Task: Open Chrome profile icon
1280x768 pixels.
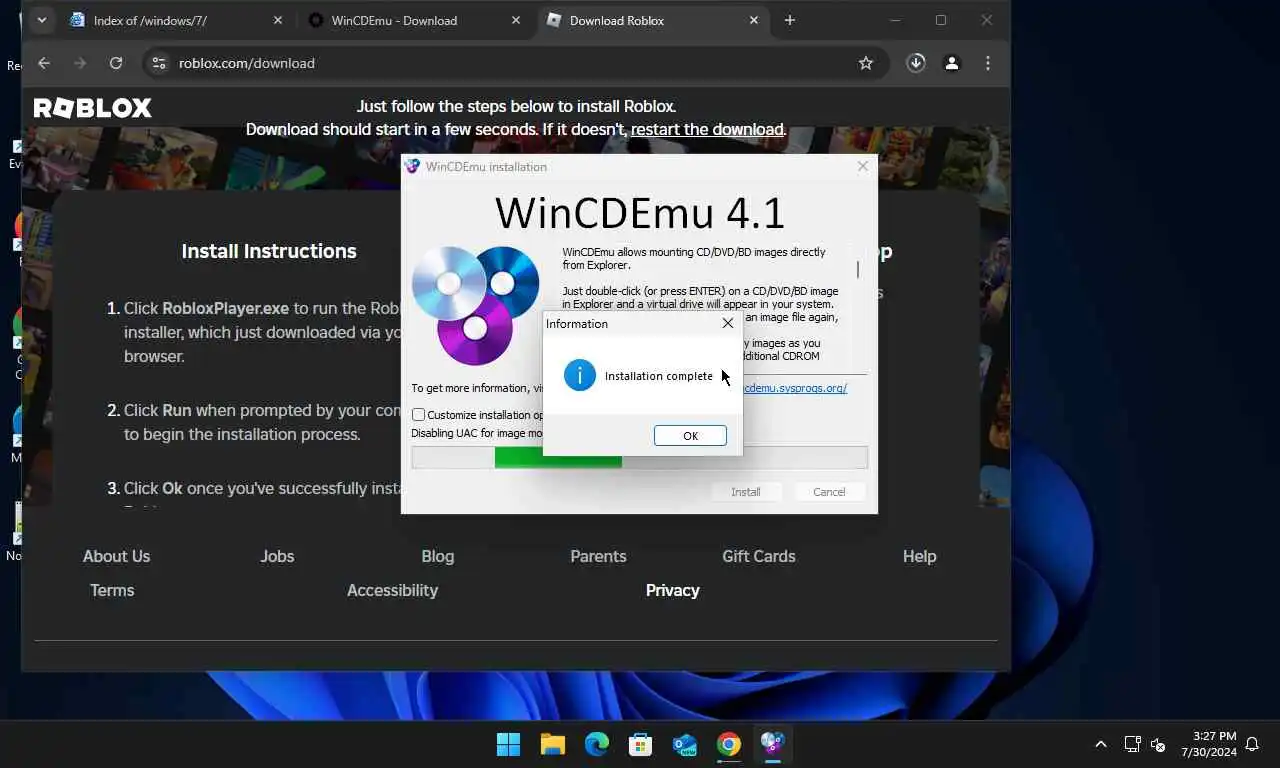Action: (952, 63)
